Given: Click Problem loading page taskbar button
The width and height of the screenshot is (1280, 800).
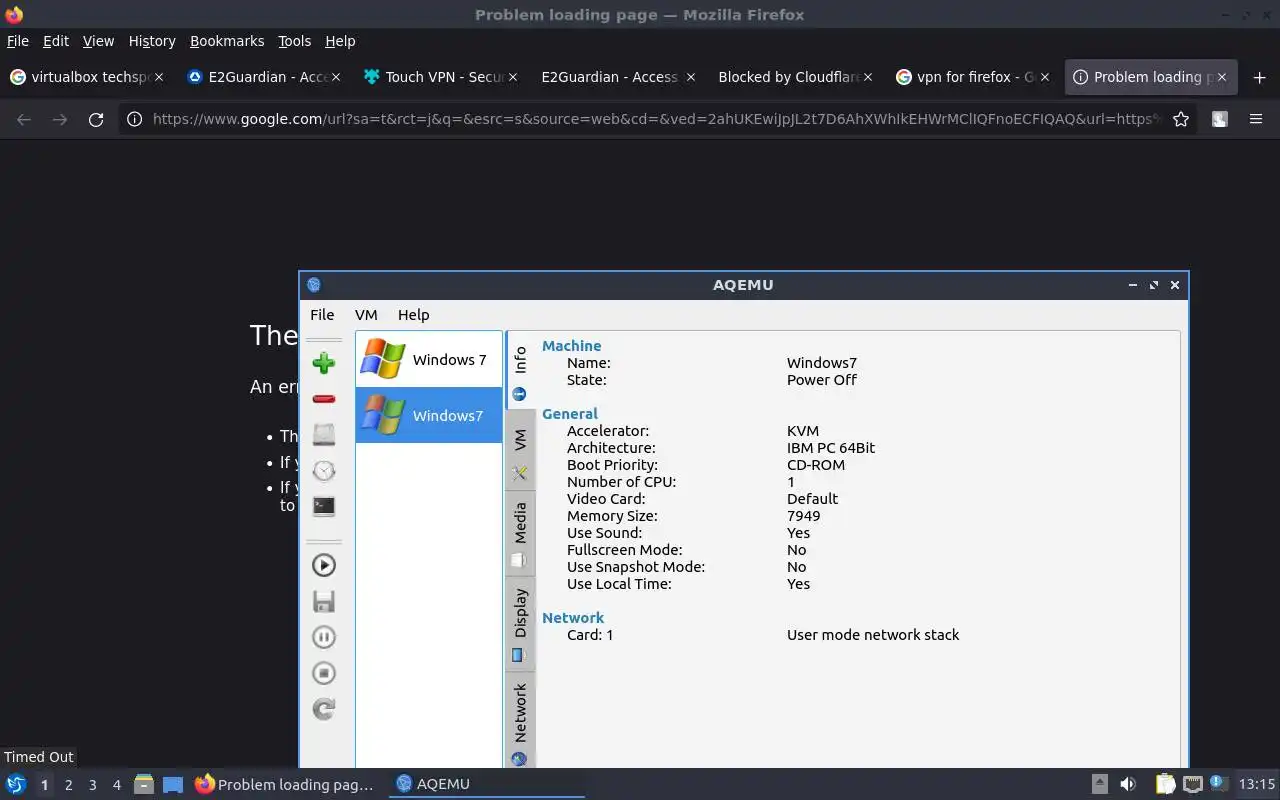Looking at the screenshot, I should pos(284,784).
